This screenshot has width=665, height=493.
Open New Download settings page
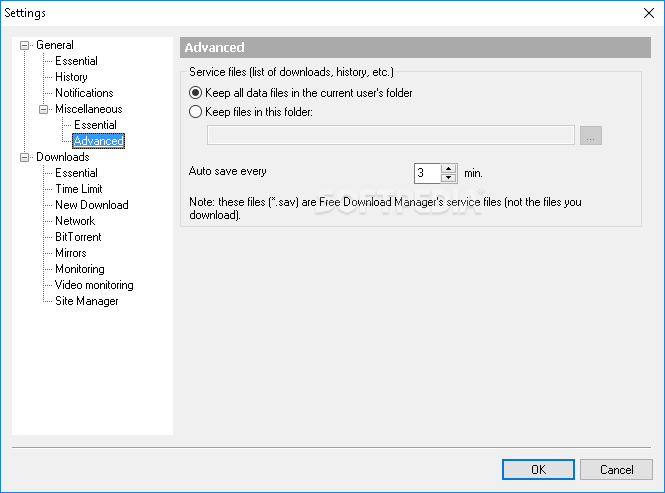coord(92,205)
